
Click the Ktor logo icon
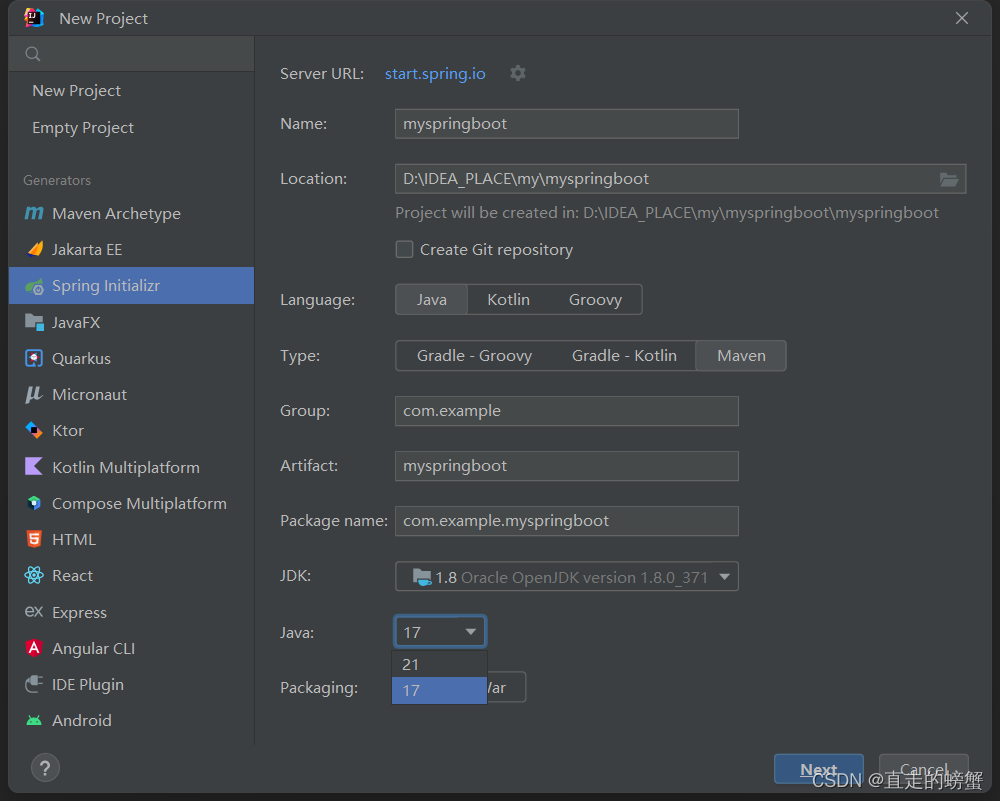pyautogui.click(x=34, y=430)
